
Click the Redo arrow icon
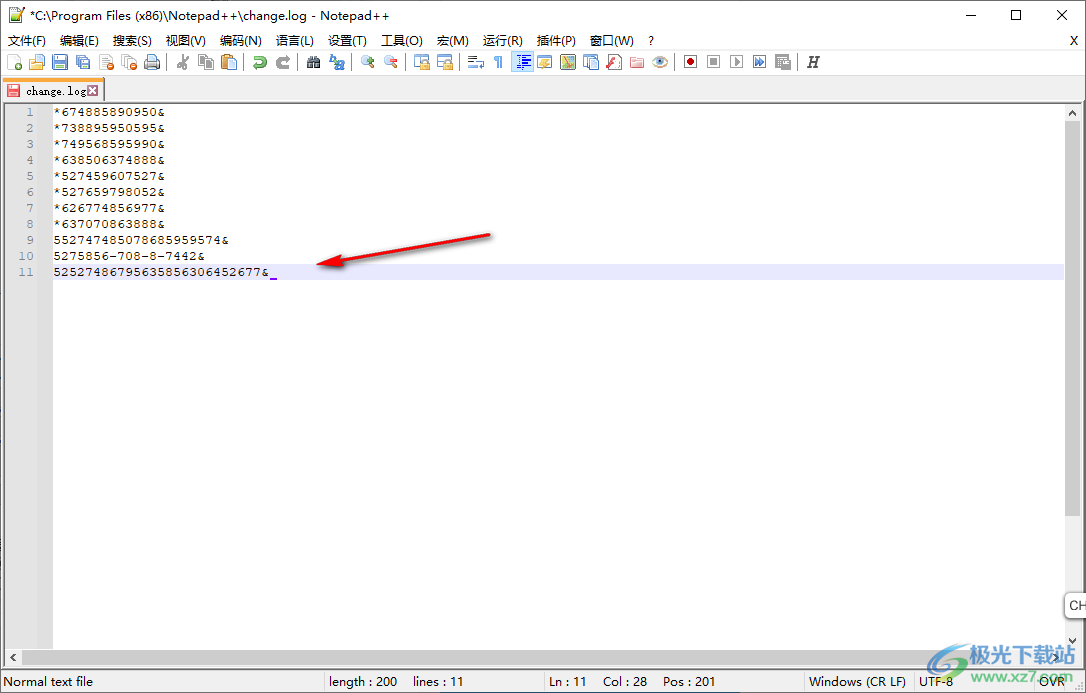(x=283, y=62)
